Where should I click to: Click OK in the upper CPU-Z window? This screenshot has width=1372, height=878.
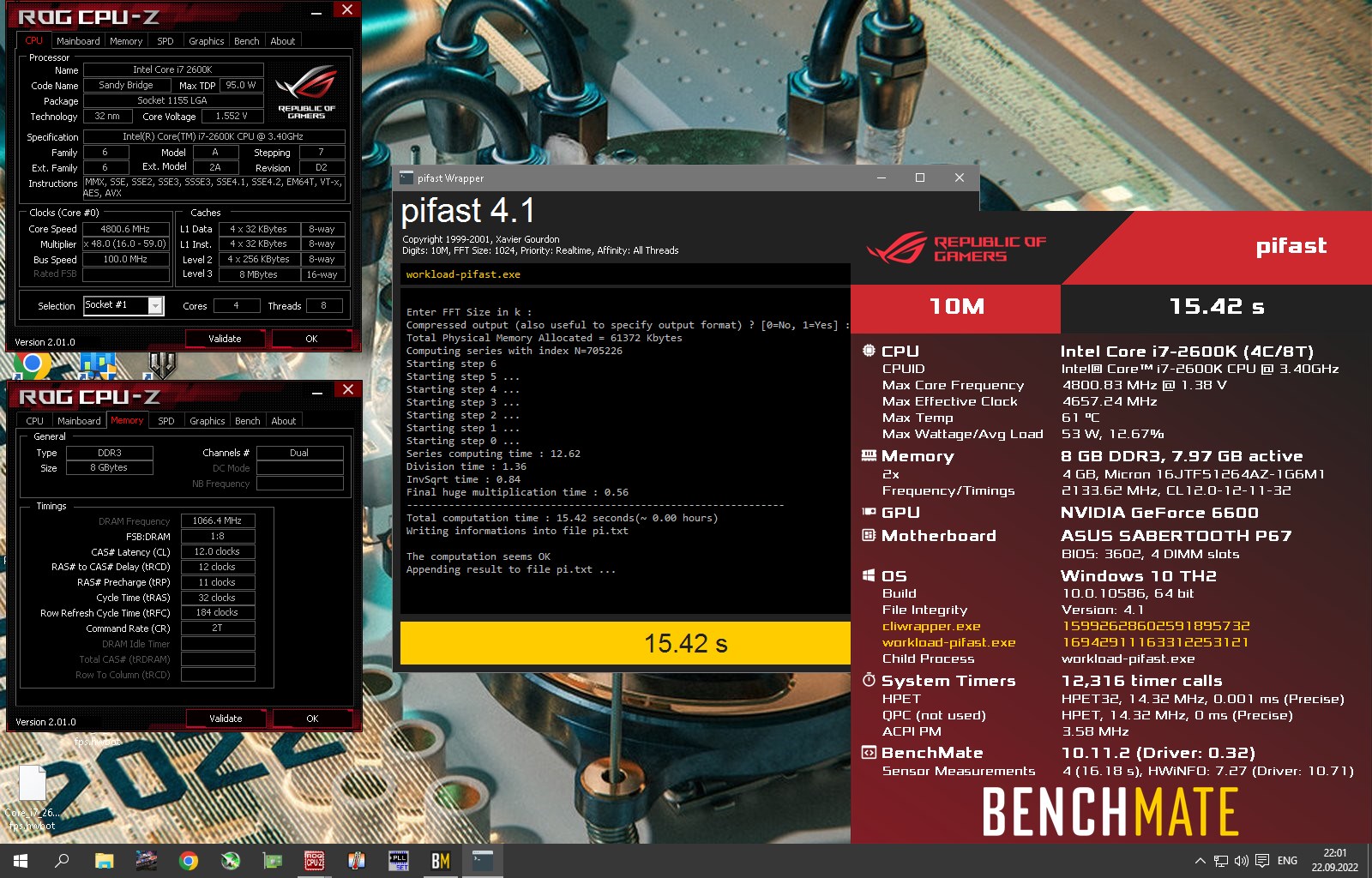coord(311,339)
